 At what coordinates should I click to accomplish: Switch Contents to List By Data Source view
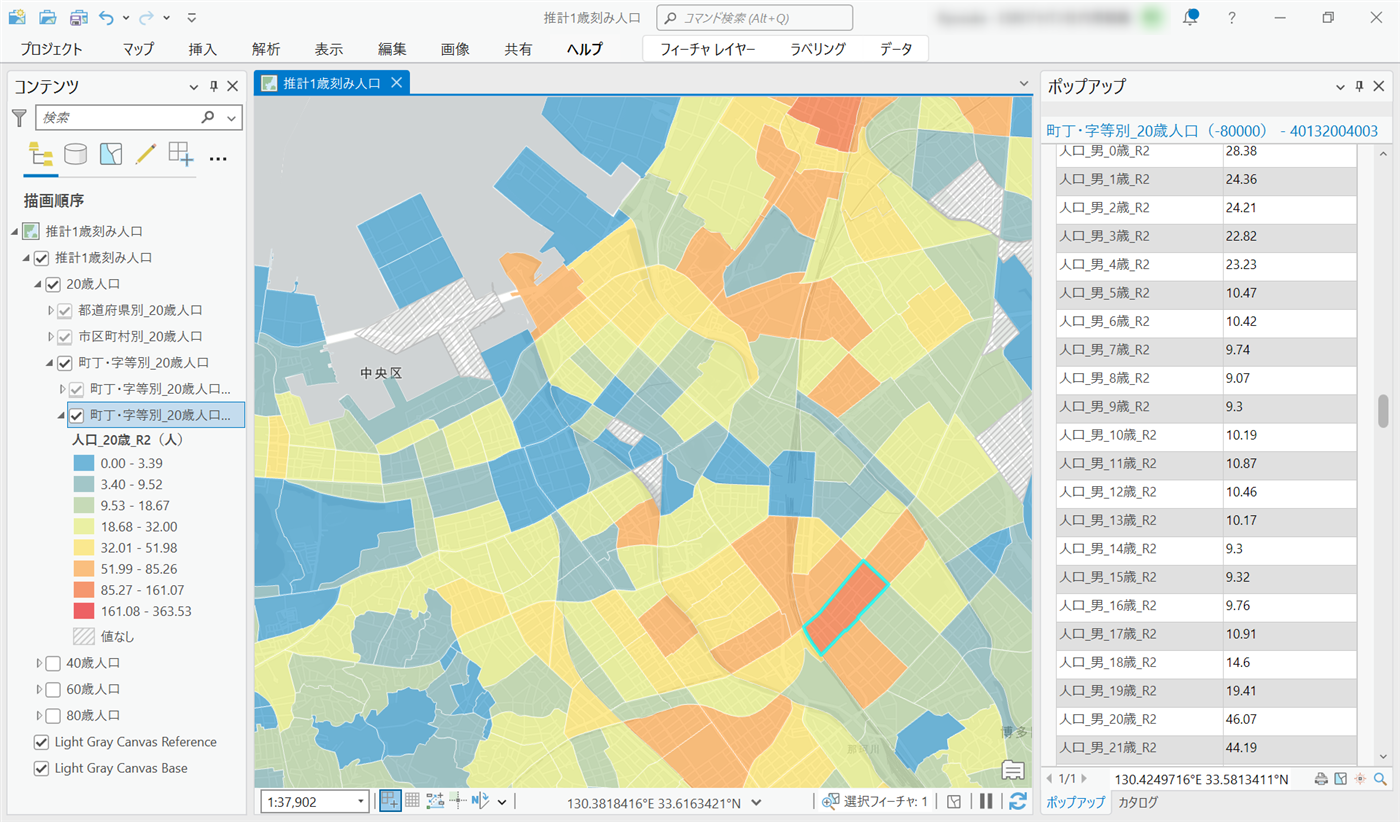(x=75, y=154)
